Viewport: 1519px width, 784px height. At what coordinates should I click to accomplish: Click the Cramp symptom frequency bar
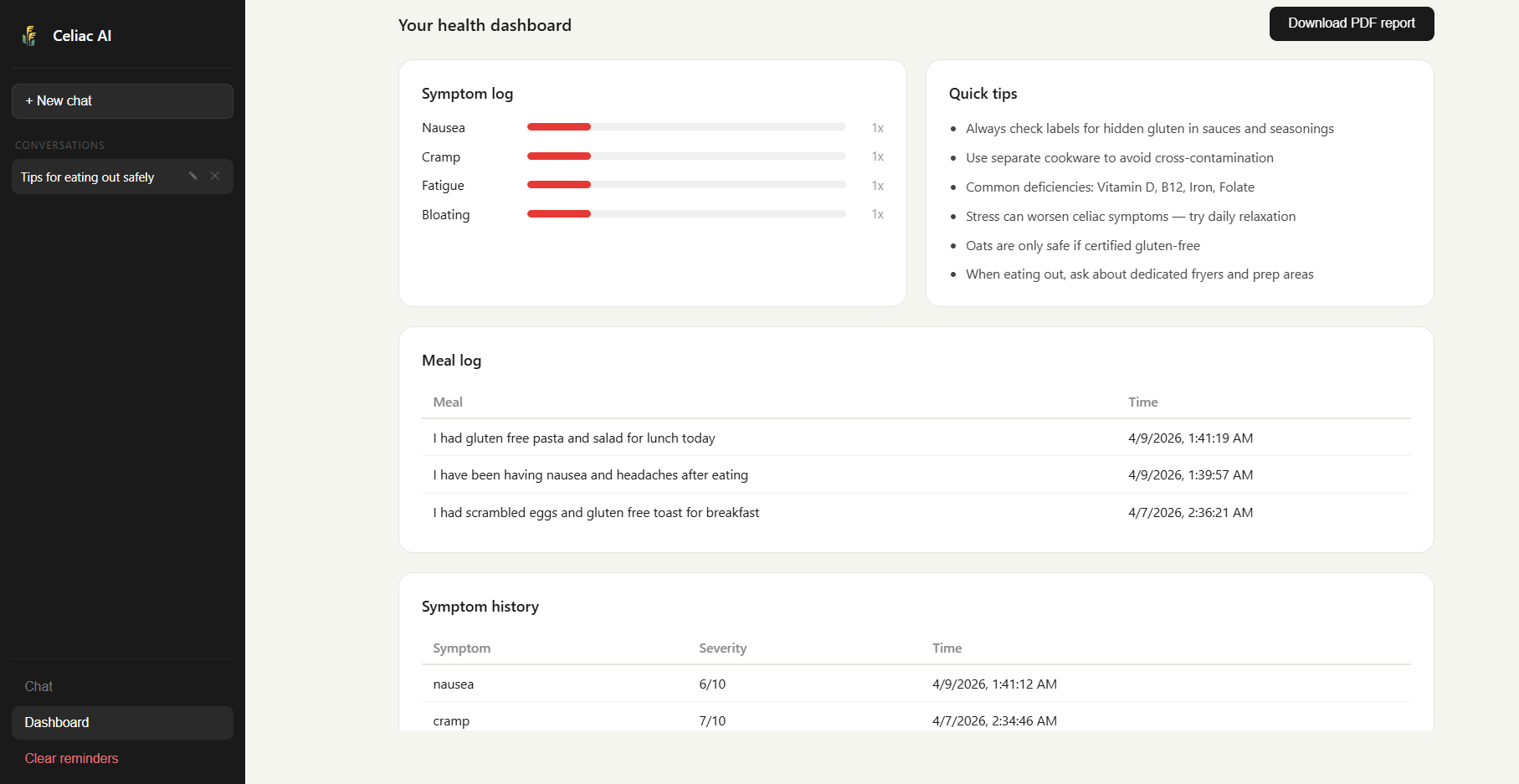pos(685,156)
